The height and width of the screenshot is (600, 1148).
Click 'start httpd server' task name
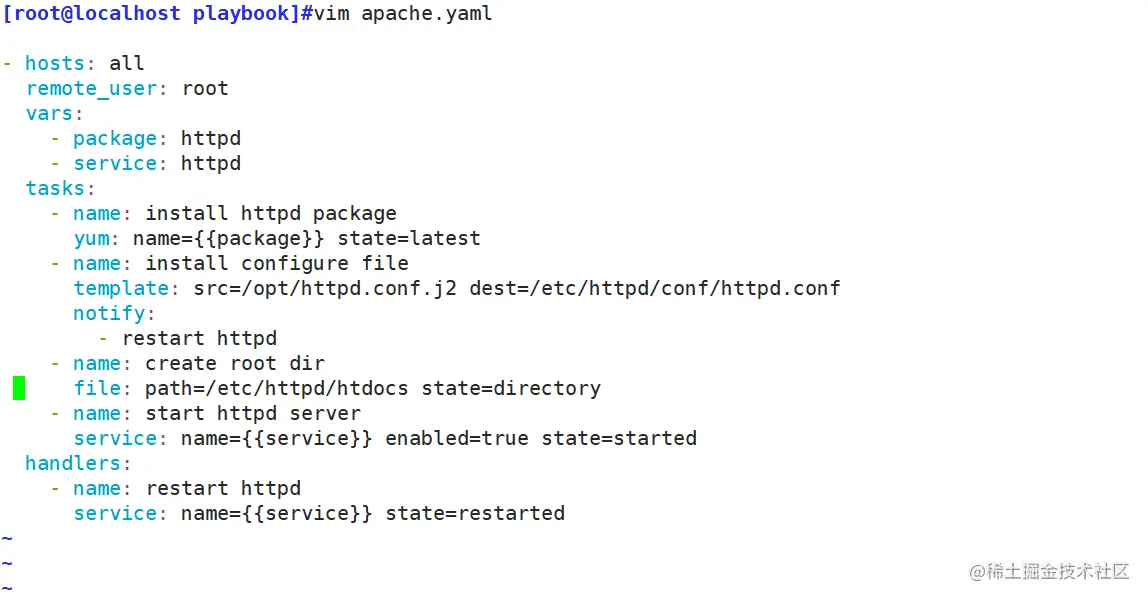pos(252,413)
